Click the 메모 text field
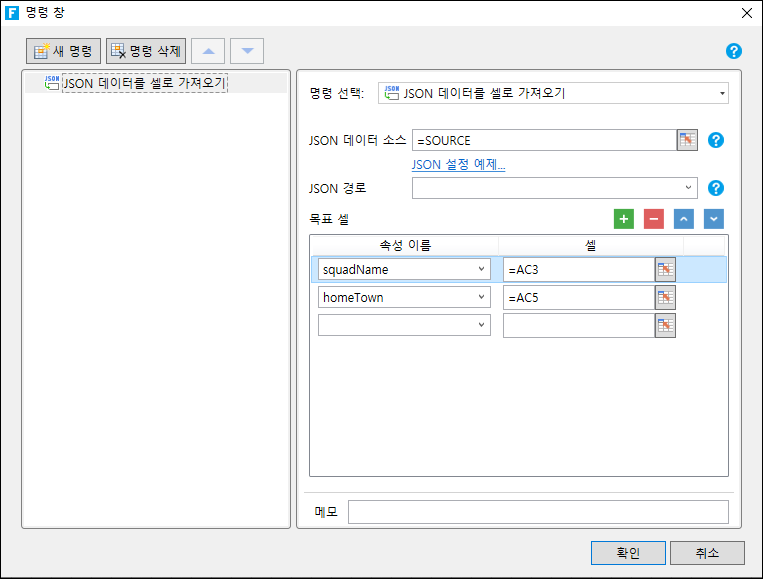Image resolution: width=763 pixels, height=579 pixels. [538, 512]
